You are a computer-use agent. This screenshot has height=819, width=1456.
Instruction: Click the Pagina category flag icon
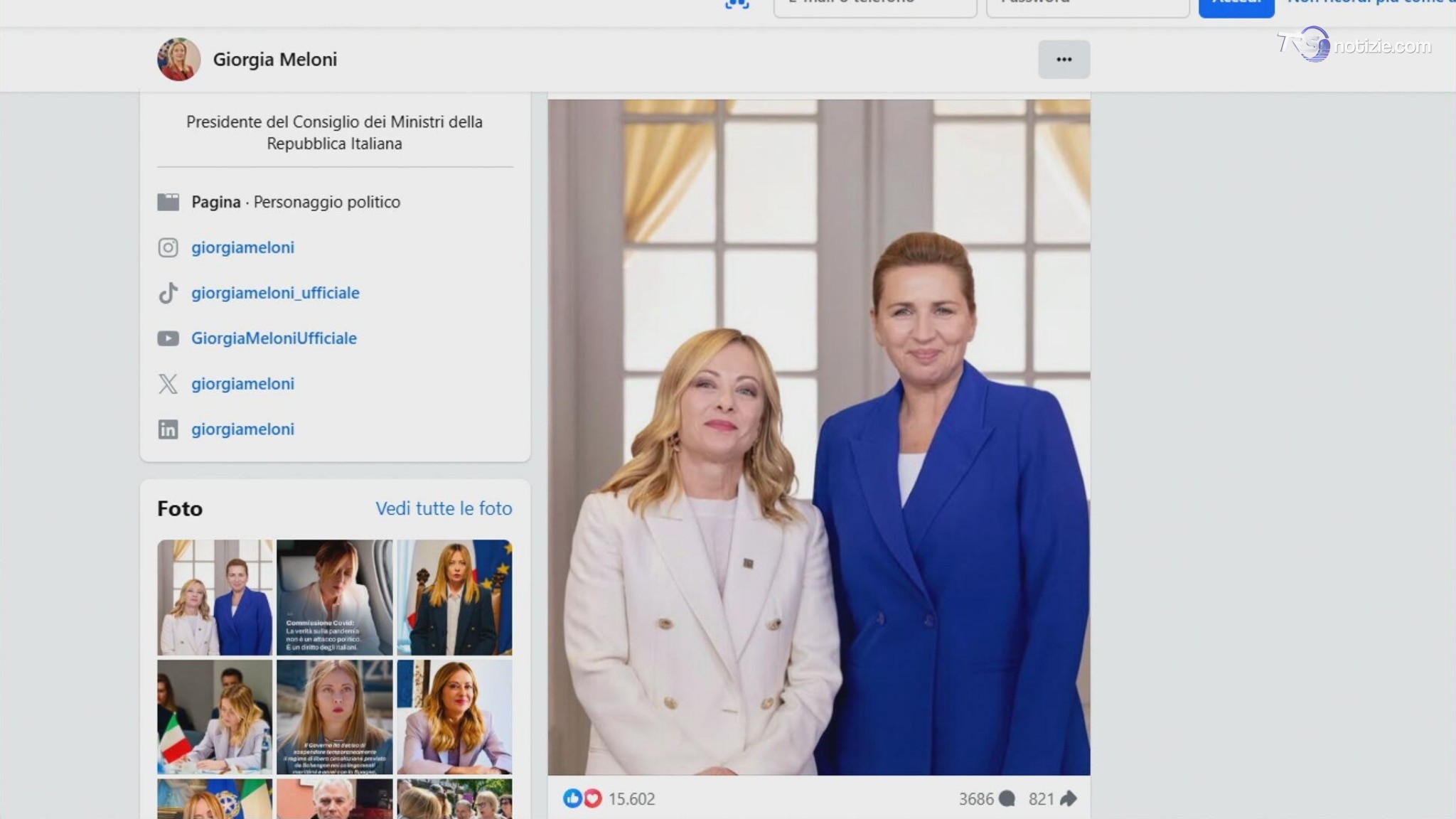point(168,202)
